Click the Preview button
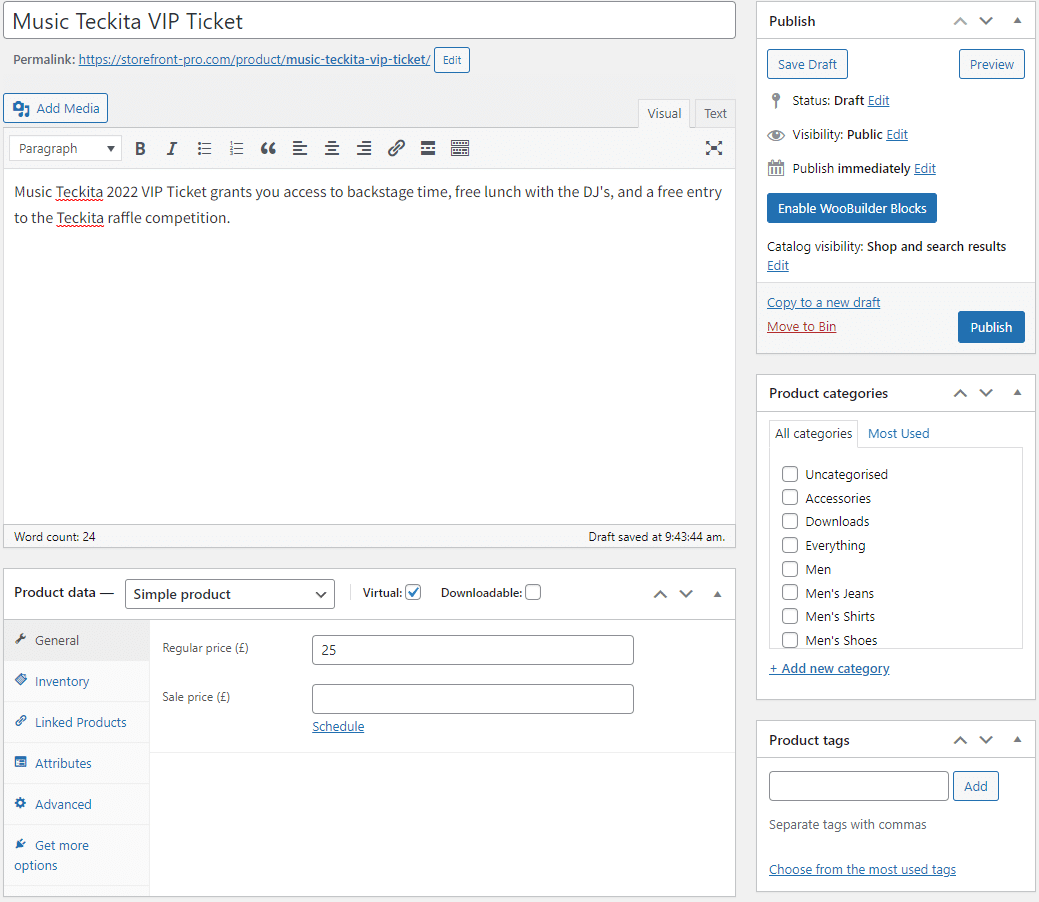 coord(991,64)
